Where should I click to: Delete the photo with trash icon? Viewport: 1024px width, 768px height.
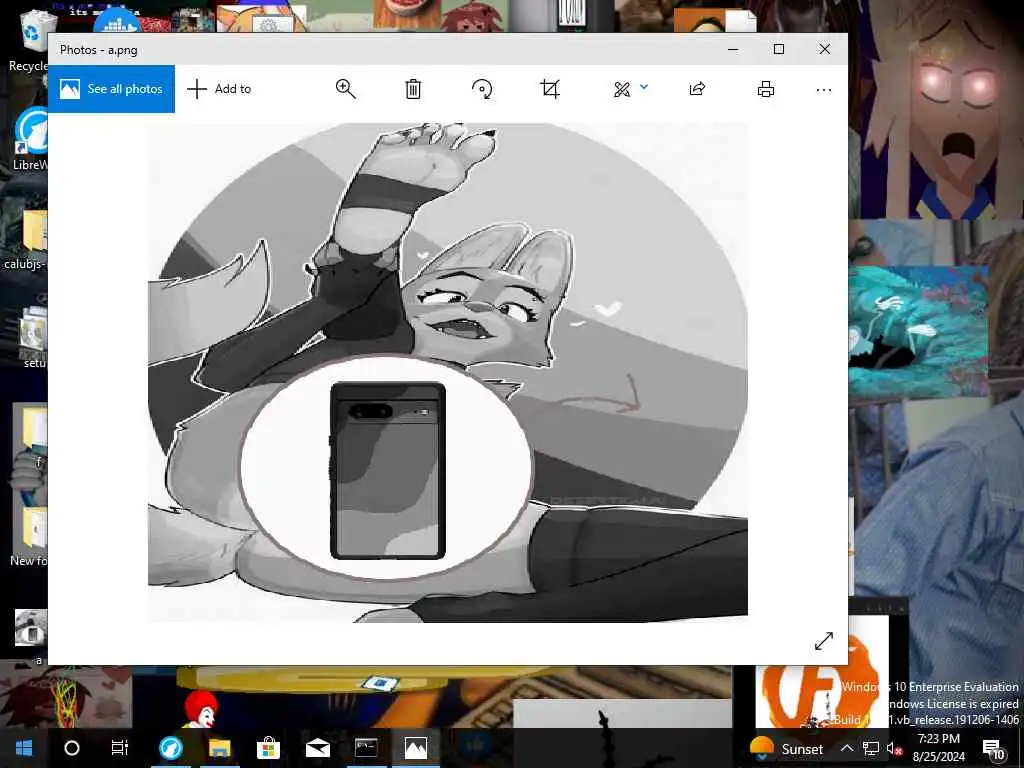(413, 89)
